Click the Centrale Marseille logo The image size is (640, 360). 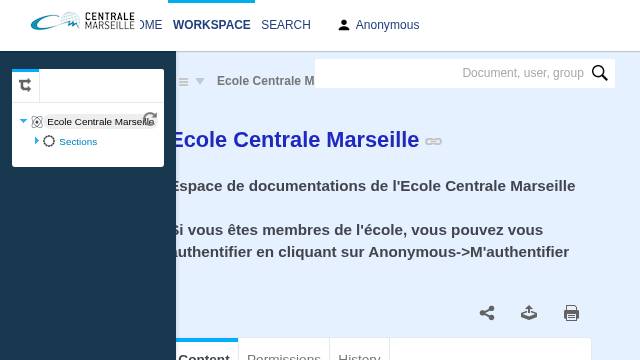tap(83, 21)
